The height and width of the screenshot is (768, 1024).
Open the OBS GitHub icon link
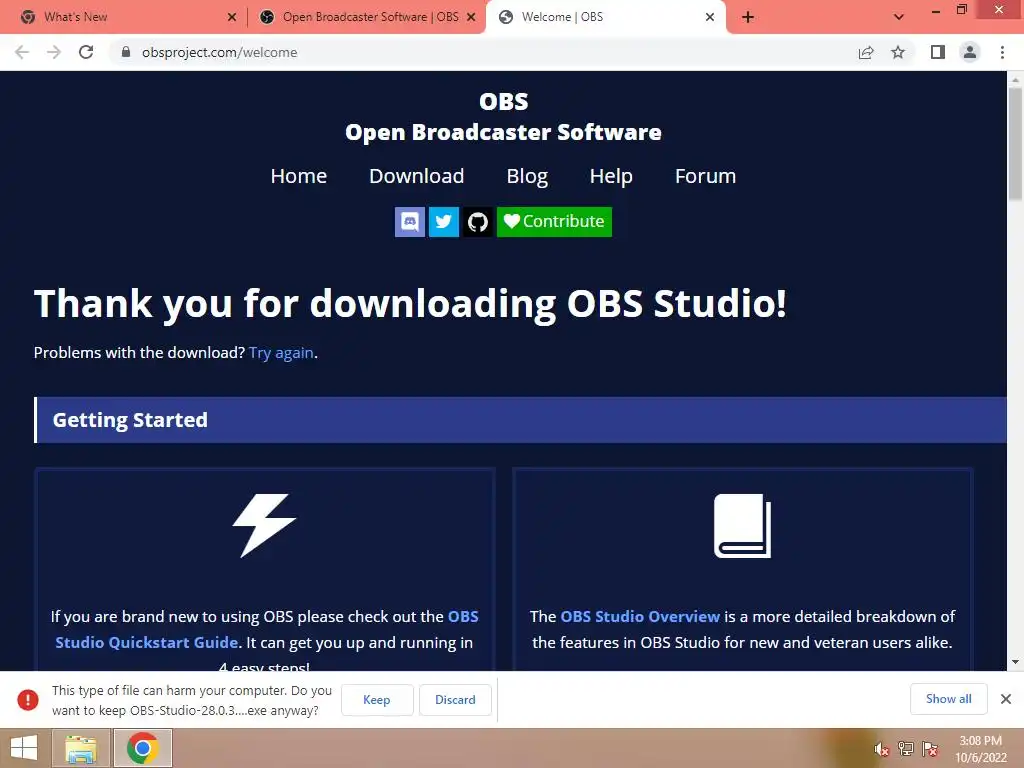tap(477, 221)
